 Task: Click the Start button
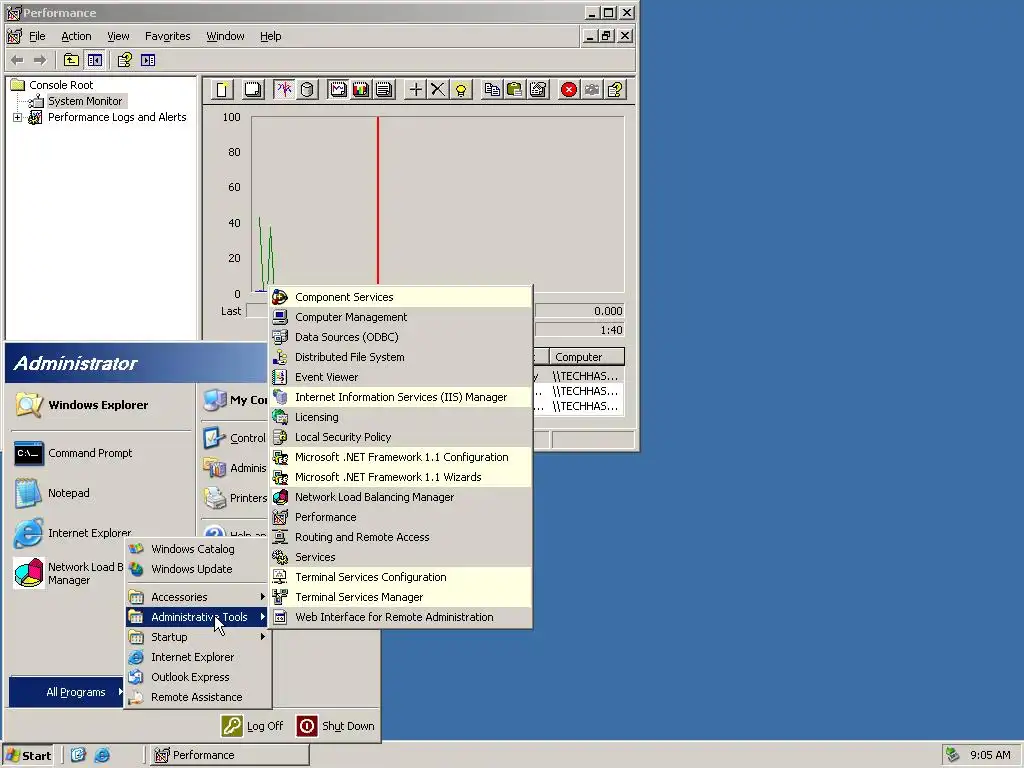point(28,756)
